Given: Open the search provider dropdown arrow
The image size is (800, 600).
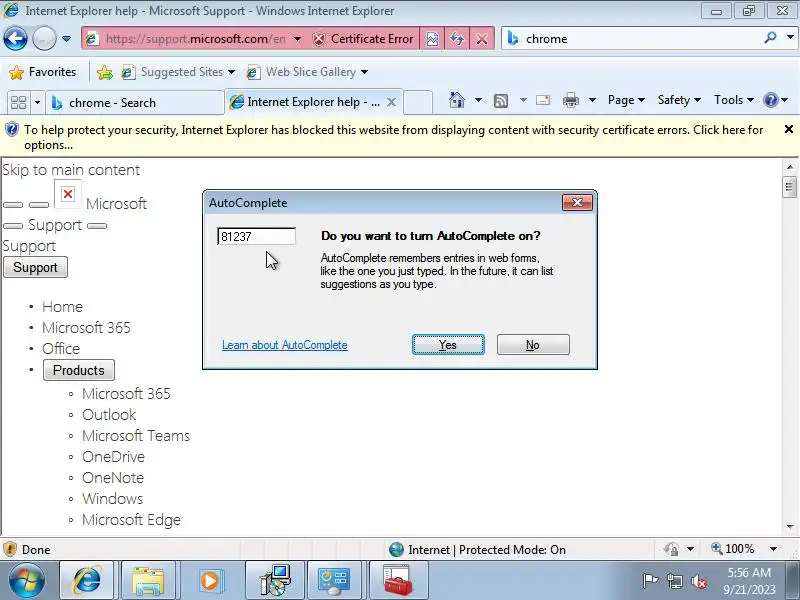Looking at the screenshot, I should pyautogui.click(x=790, y=38).
